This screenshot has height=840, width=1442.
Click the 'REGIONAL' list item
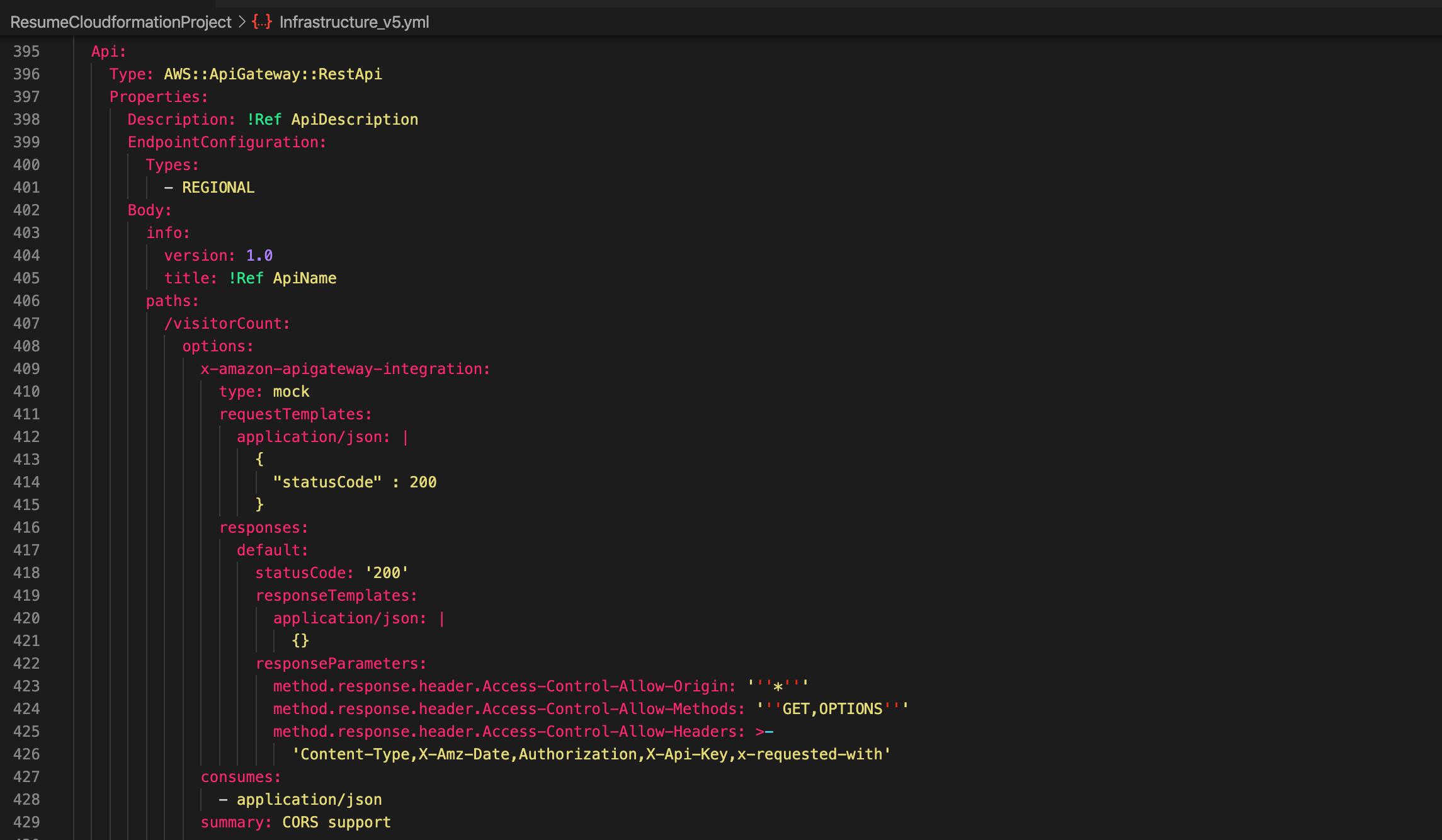click(x=218, y=188)
